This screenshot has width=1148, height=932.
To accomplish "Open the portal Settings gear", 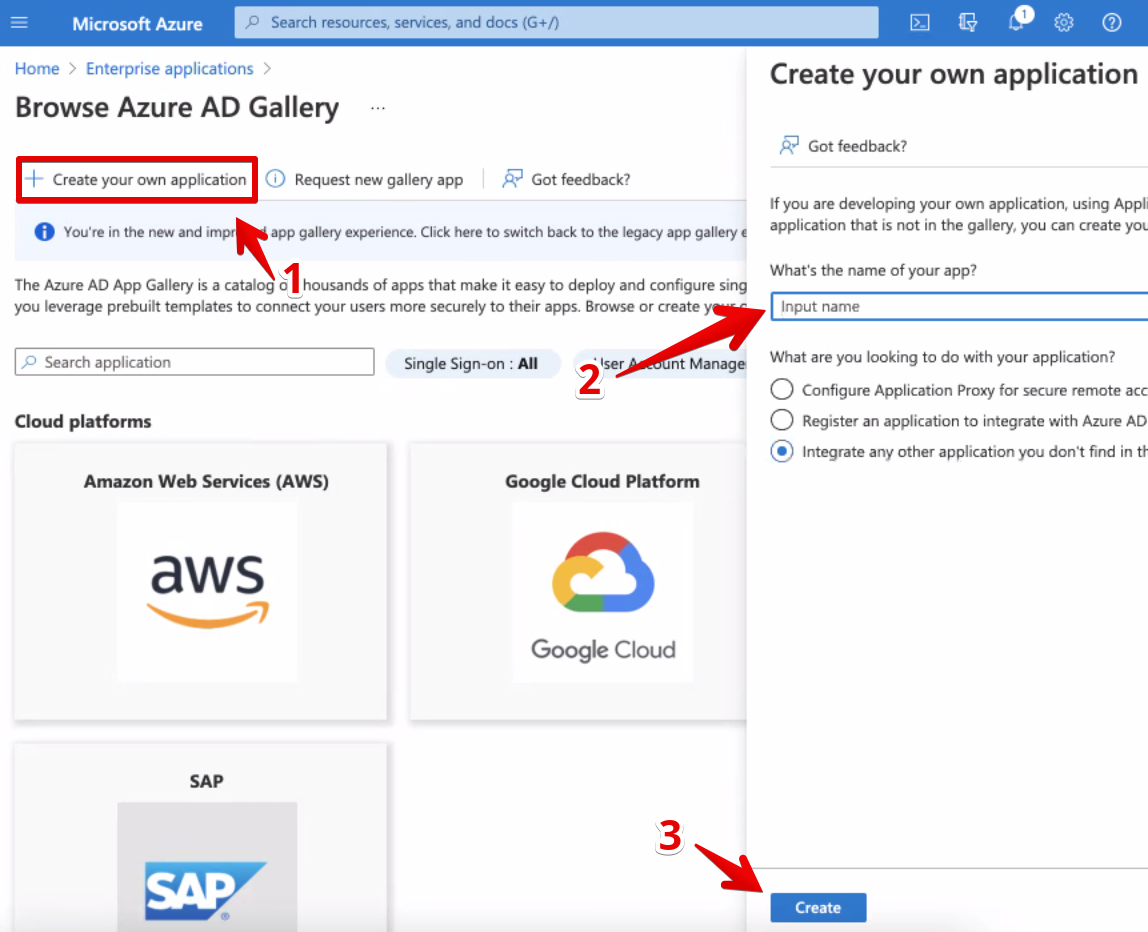I will [x=1063, y=22].
